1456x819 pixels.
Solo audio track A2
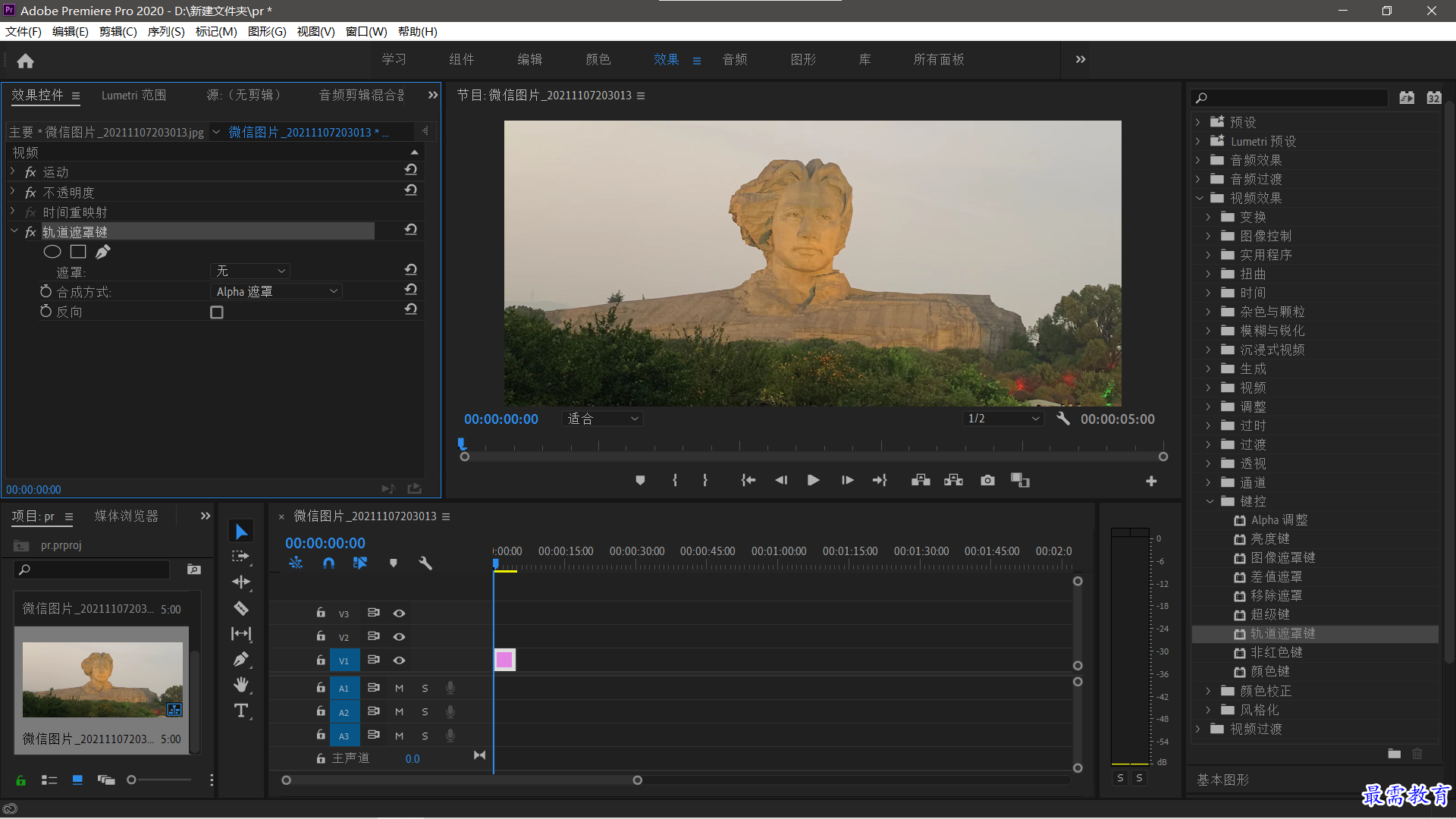tap(425, 712)
